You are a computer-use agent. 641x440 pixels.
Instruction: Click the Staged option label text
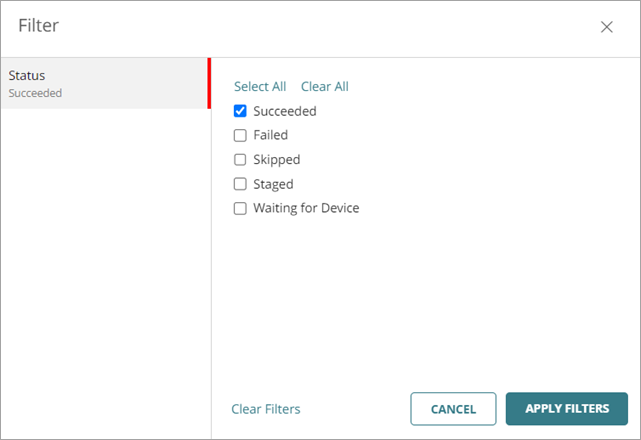click(x=273, y=184)
